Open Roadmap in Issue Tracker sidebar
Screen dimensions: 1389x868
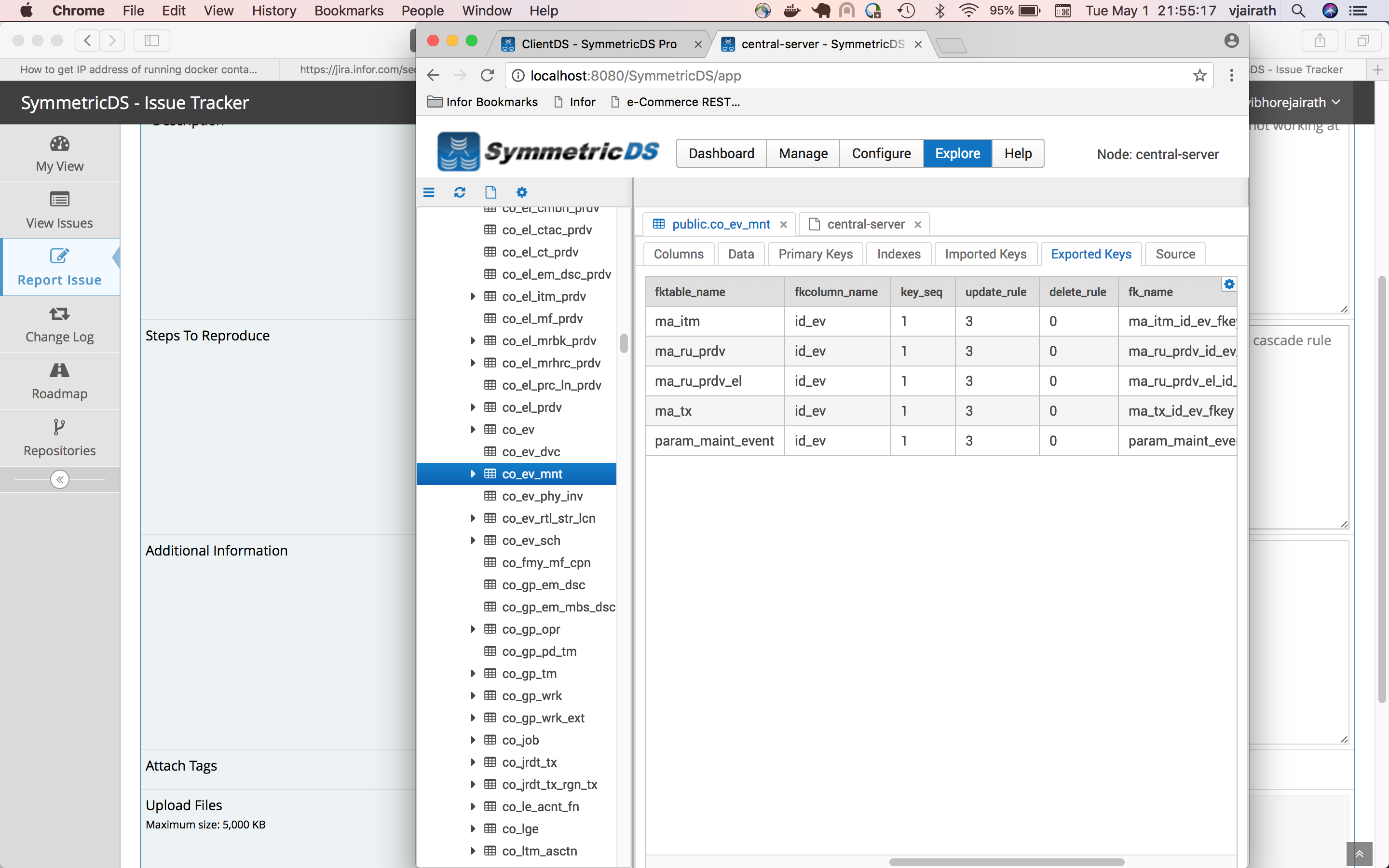[60, 381]
